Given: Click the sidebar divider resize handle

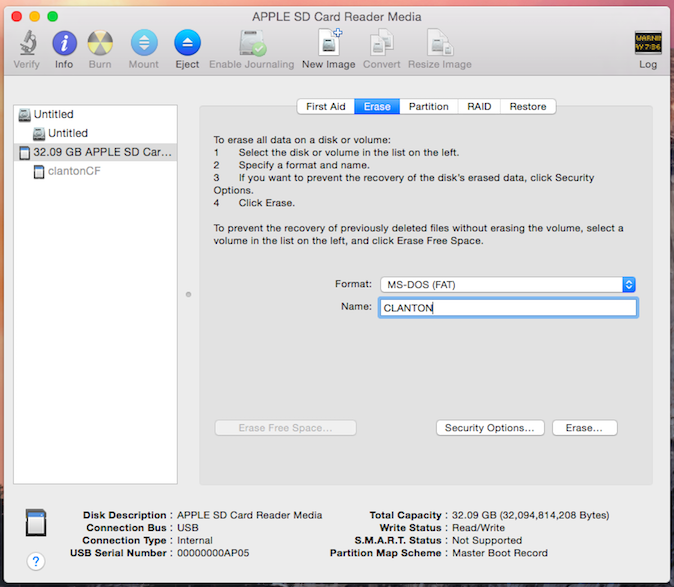Looking at the screenshot, I should (188, 294).
